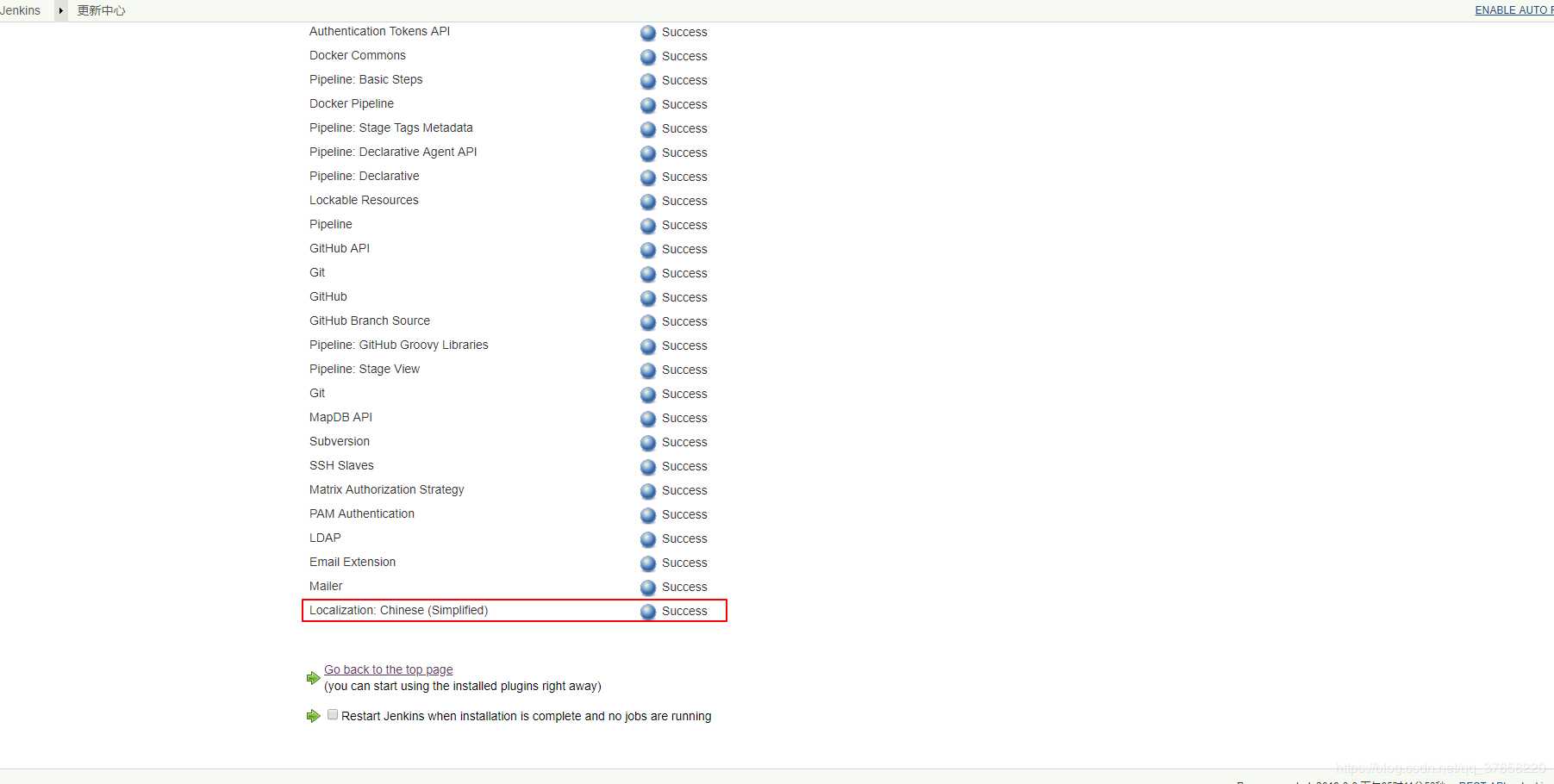Select the Authentication Tokens API plugin name
This screenshot has width=1554, height=784.
click(379, 31)
